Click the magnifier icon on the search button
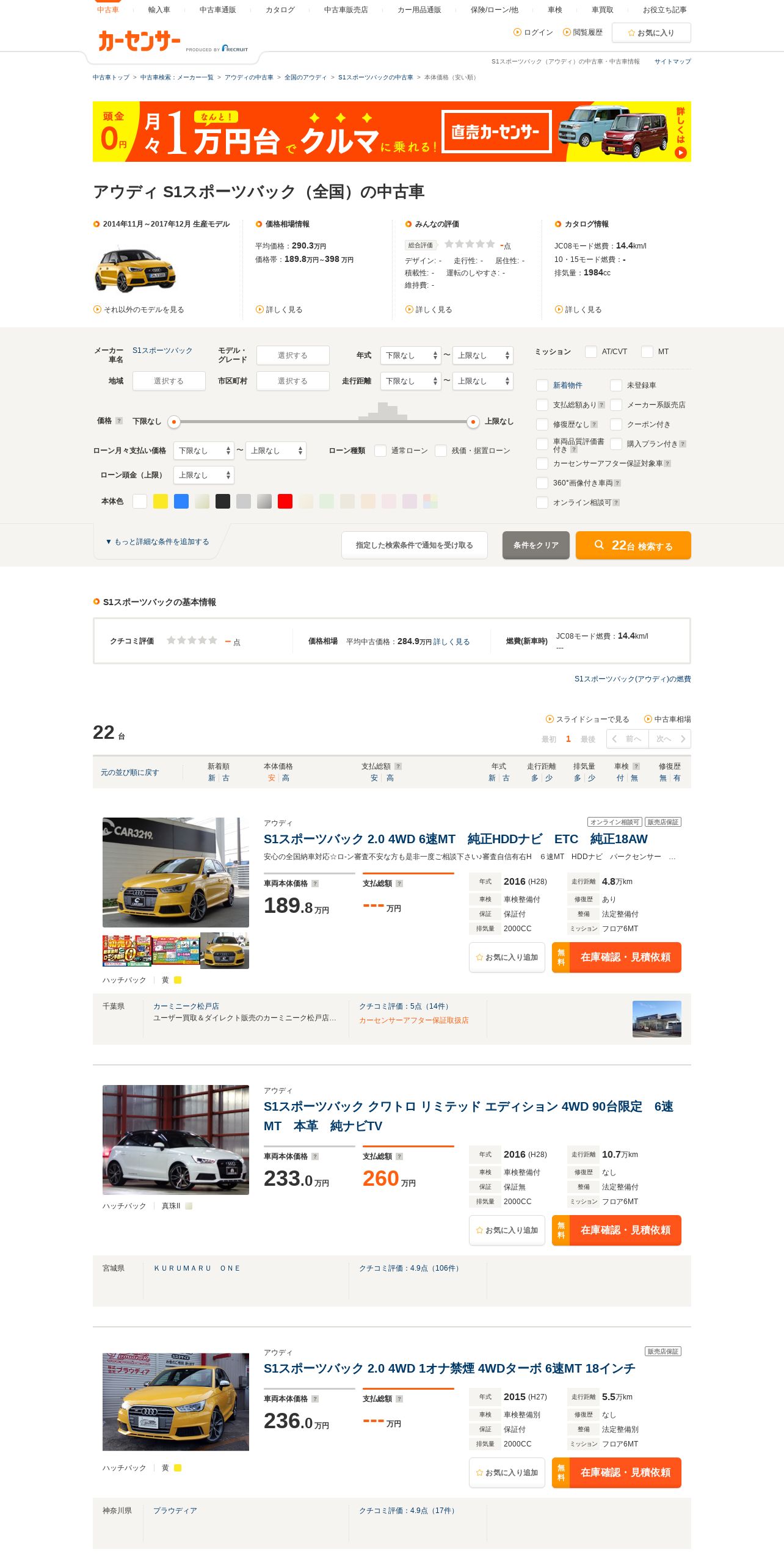Image resolution: width=784 pixels, height=1568 pixels. (599, 545)
